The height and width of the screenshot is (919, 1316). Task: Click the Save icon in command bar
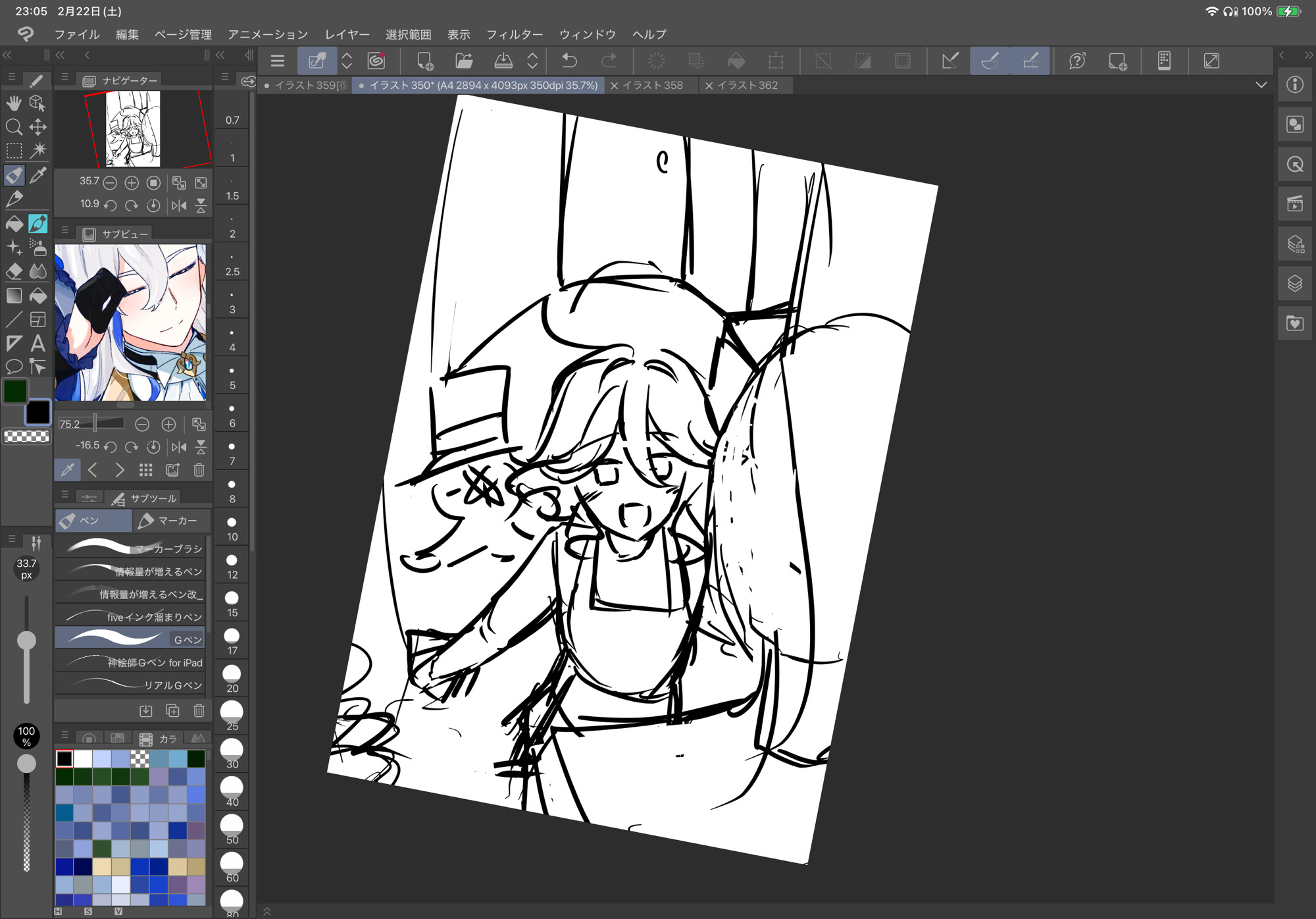tap(503, 61)
